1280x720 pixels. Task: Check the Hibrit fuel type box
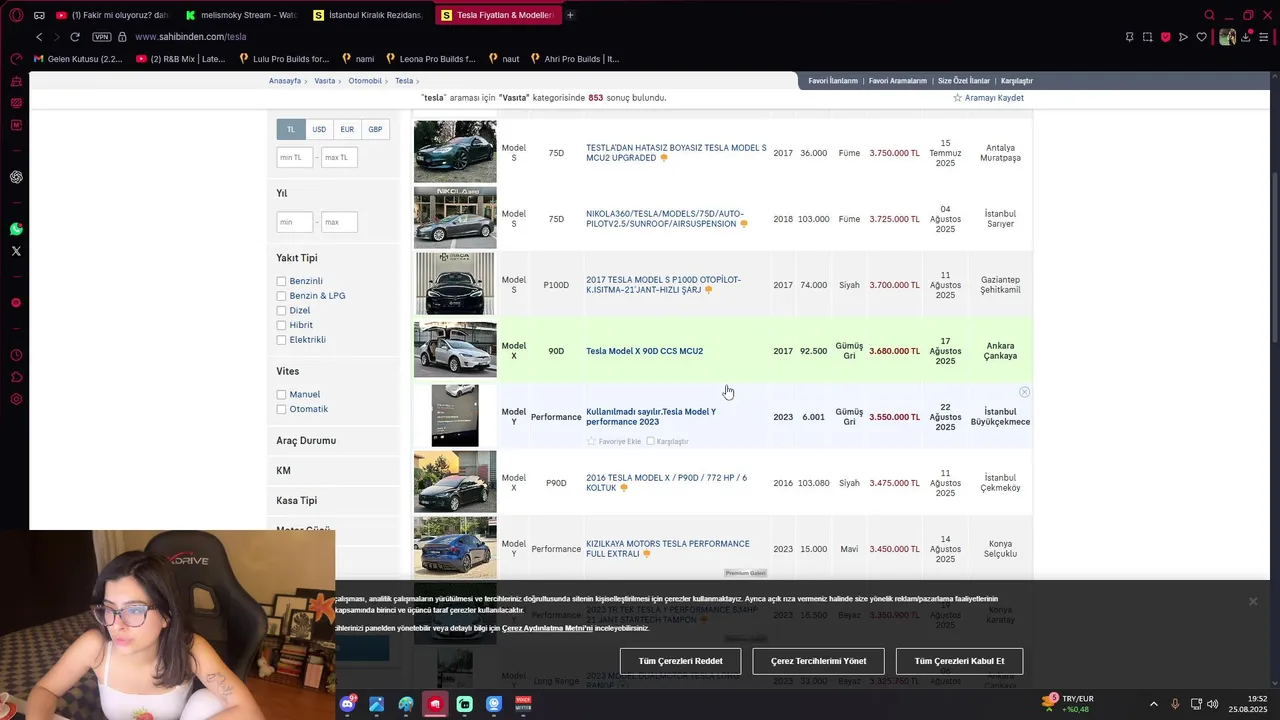click(x=281, y=325)
